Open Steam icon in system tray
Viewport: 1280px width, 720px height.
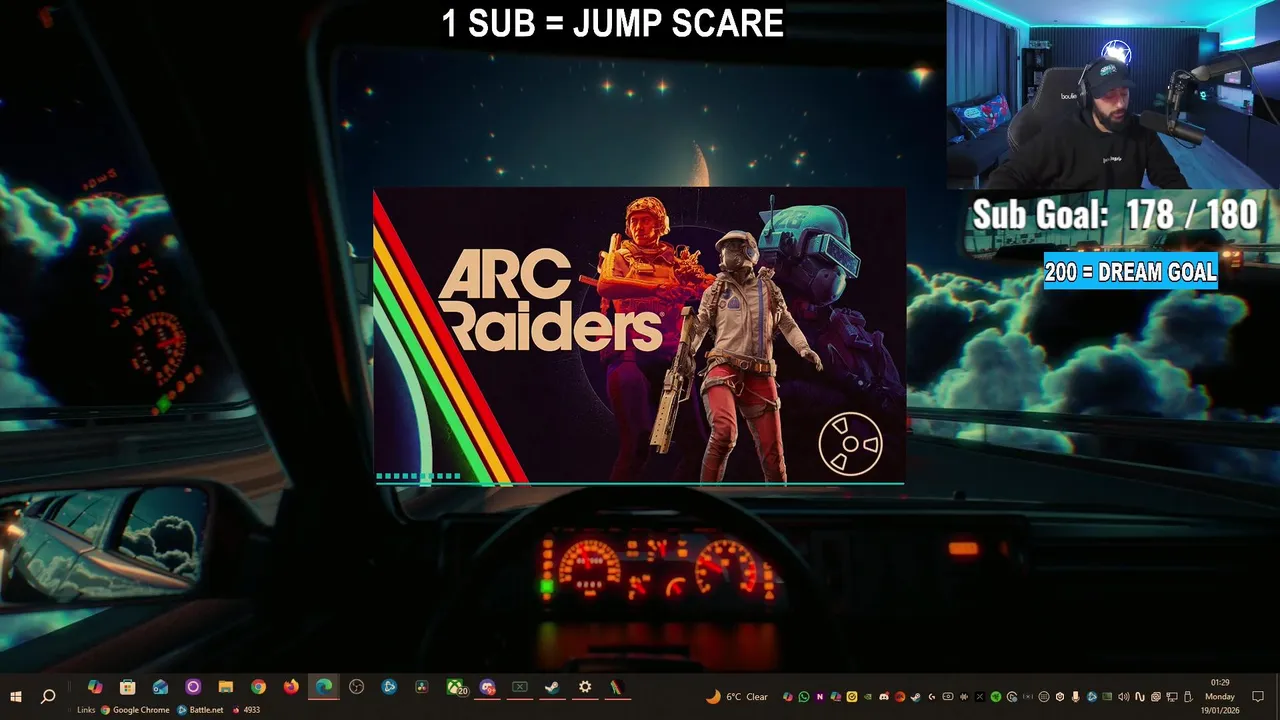[916, 697]
